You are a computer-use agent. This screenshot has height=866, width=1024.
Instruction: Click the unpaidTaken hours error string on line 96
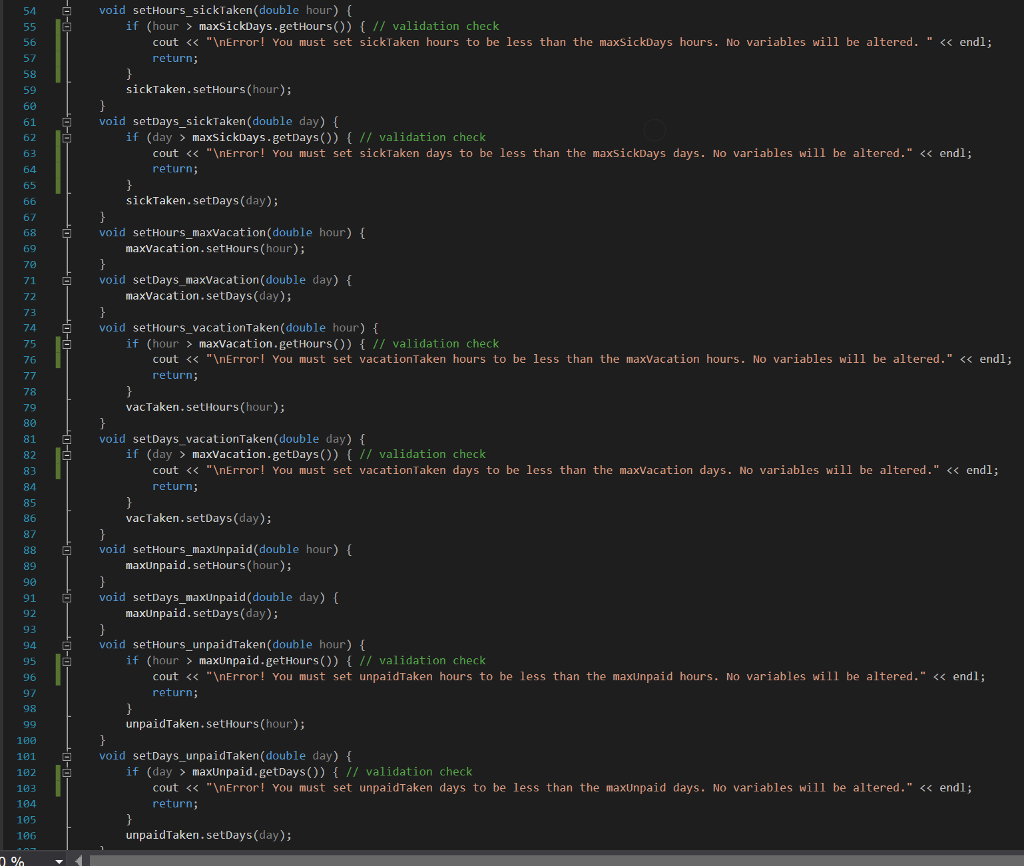[x=566, y=677]
